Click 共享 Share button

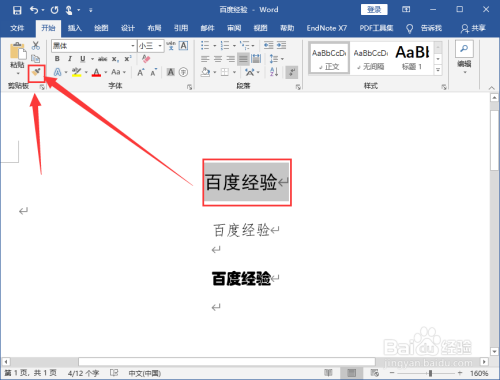473,28
